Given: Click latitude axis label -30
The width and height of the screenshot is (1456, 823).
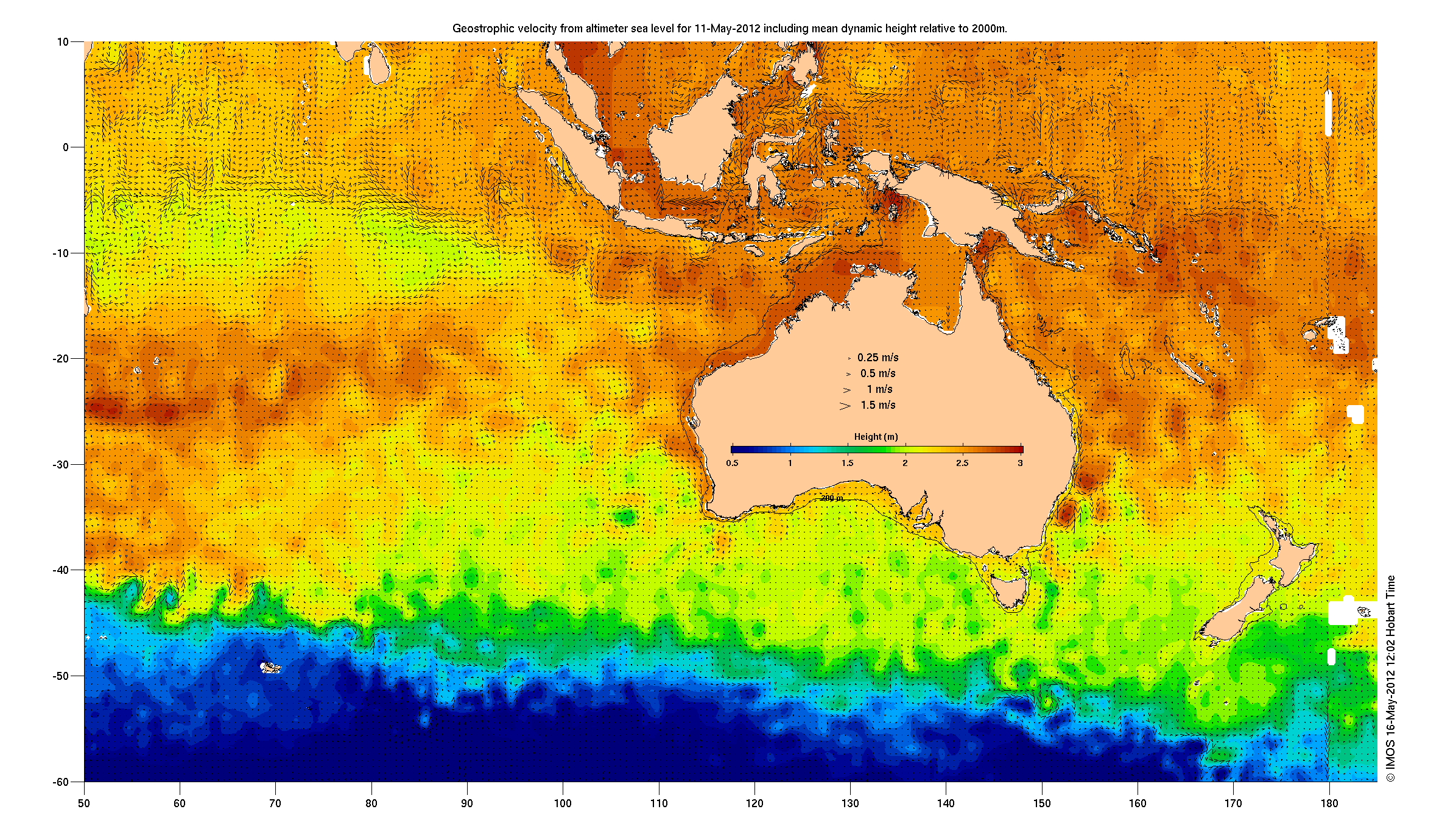Looking at the screenshot, I should point(60,465).
